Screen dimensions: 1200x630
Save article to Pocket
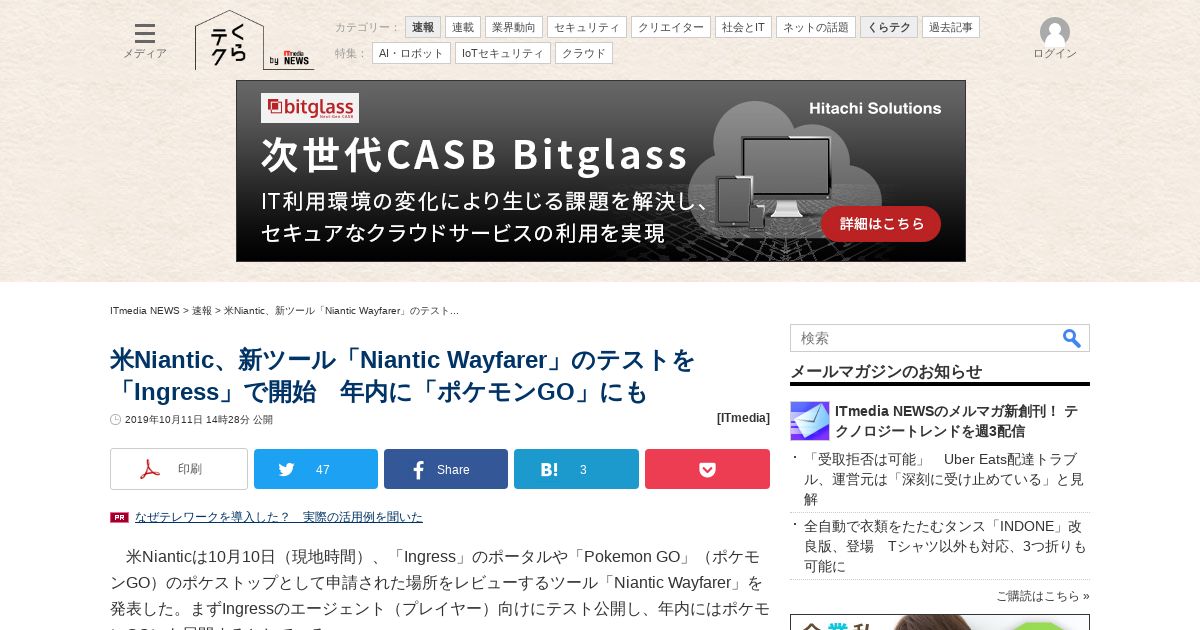pyautogui.click(x=707, y=469)
